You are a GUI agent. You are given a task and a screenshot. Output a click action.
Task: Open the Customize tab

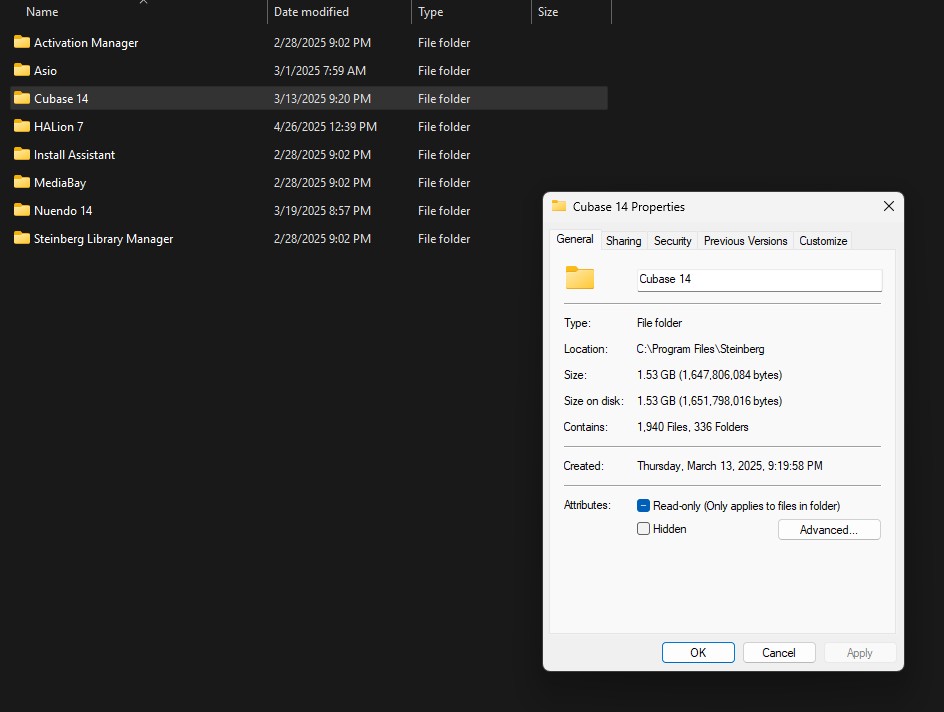(x=823, y=241)
